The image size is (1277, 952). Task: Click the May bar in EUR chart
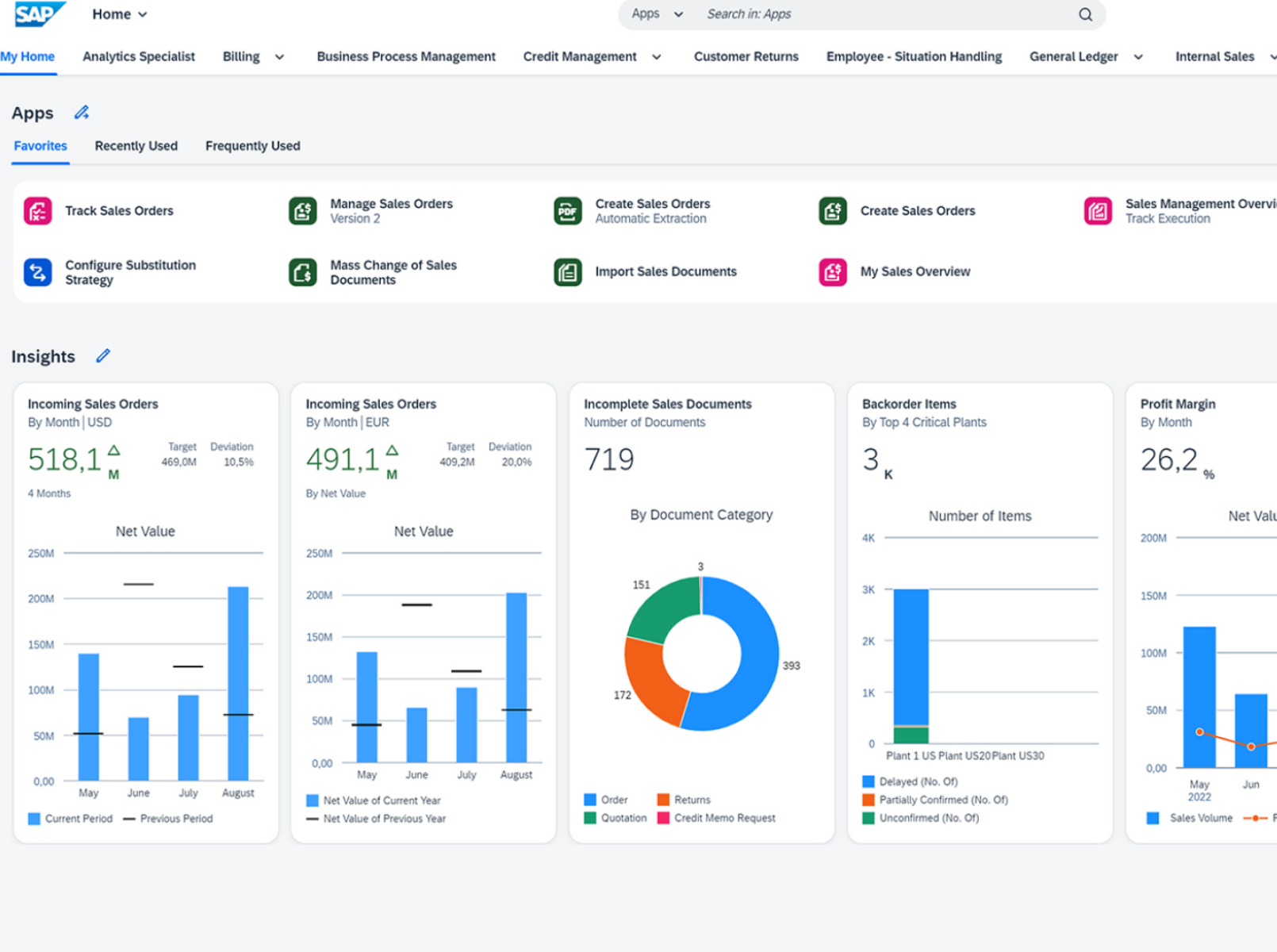(367, 708)
